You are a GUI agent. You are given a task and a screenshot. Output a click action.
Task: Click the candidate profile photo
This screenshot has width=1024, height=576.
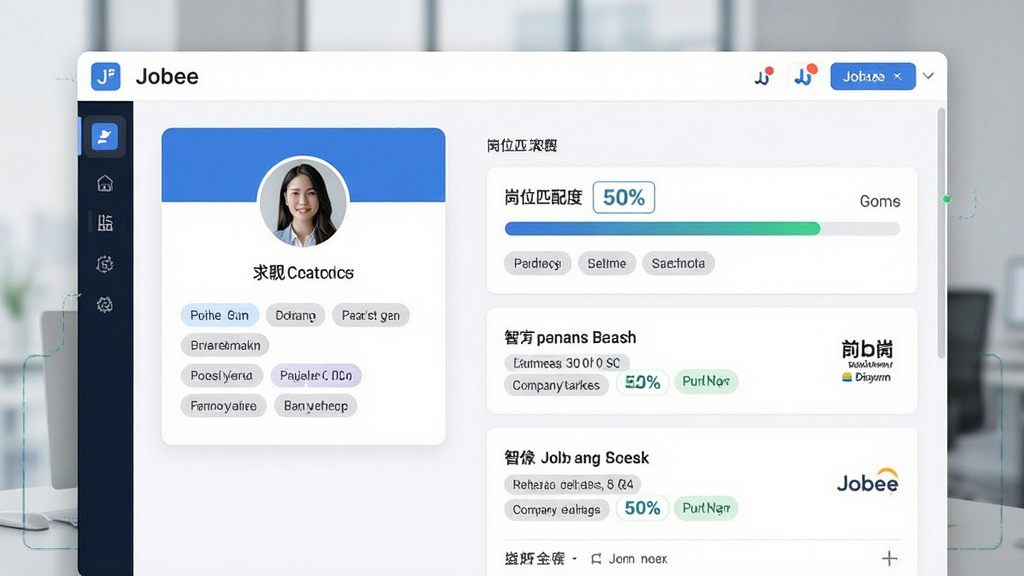tap(303, 202)
